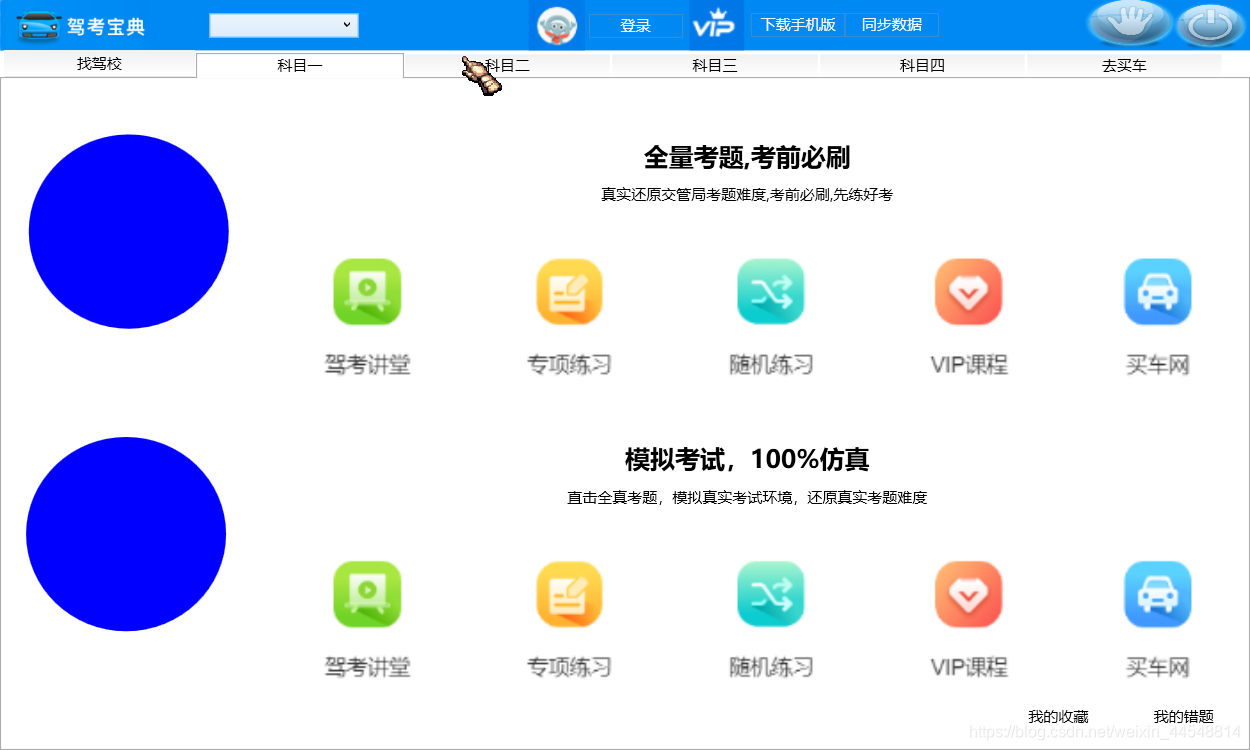Click the power round button
This screenshot has width=1250, height=750.
[x=1210, y=25]
